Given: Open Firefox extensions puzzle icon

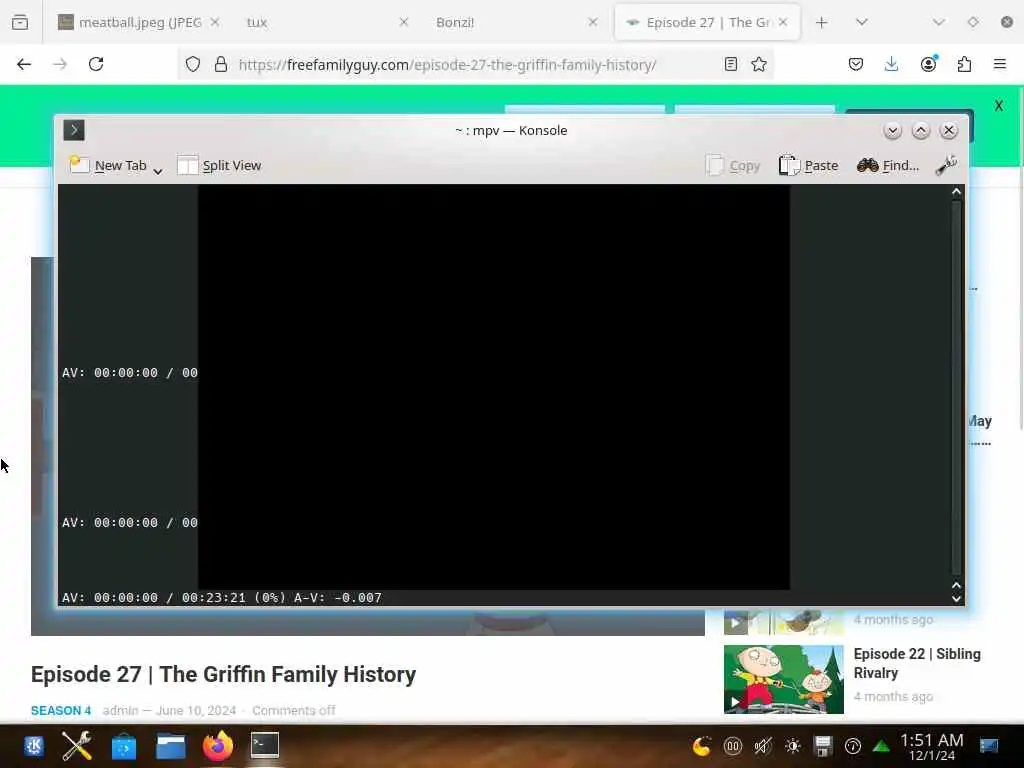Looking at the screenshot, I should coord(964,64).
